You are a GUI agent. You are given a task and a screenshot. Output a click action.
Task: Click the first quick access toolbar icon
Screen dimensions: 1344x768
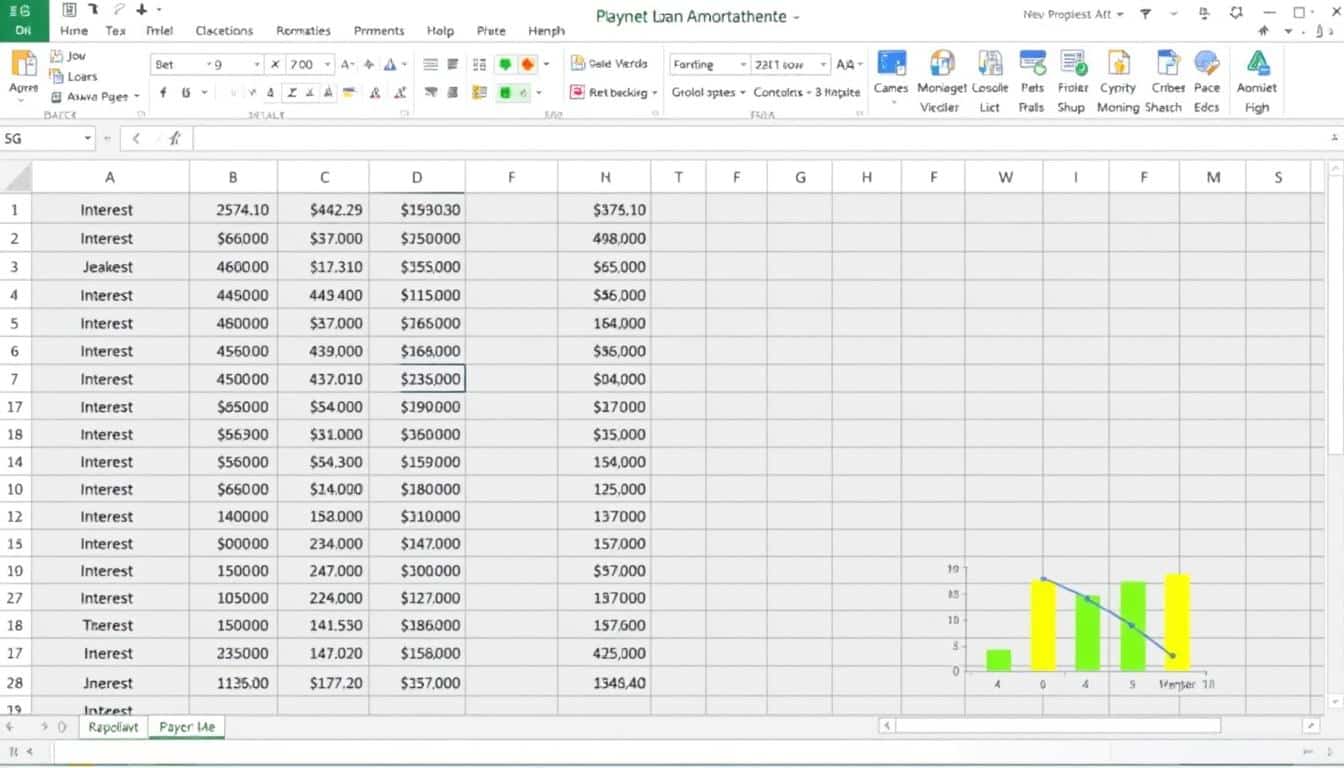(x=69, y=10)
